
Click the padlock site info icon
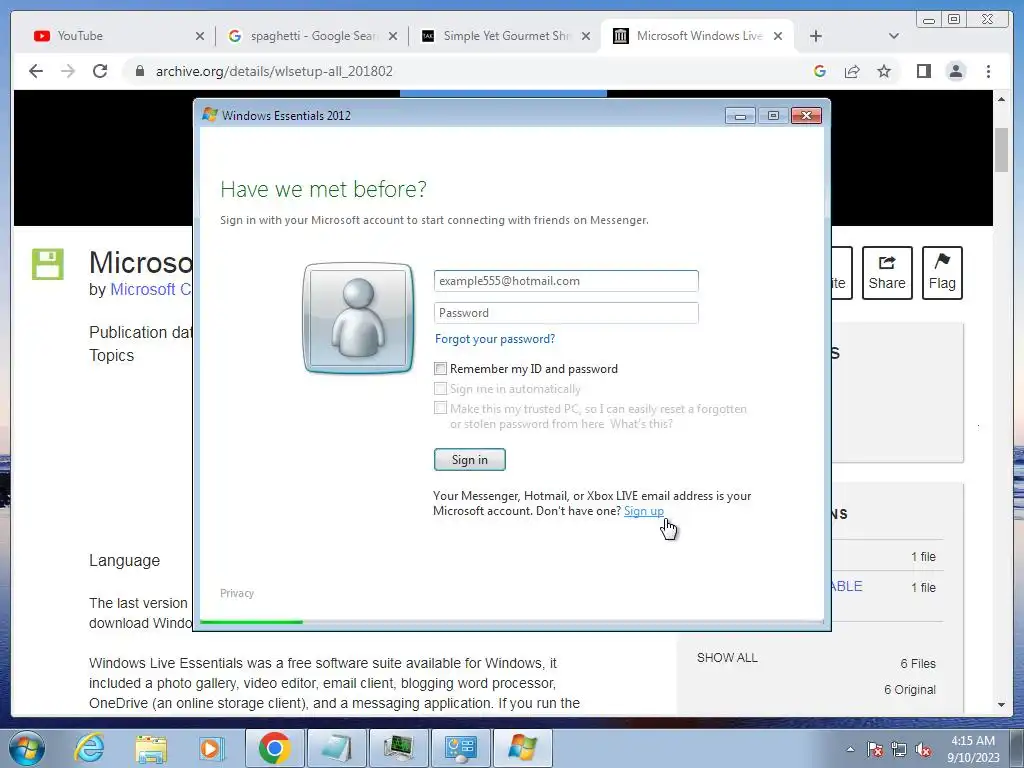(139, 71)
